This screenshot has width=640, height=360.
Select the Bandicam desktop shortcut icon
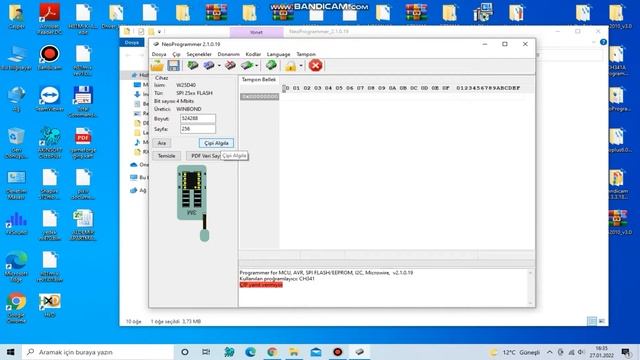coord(49,58)
